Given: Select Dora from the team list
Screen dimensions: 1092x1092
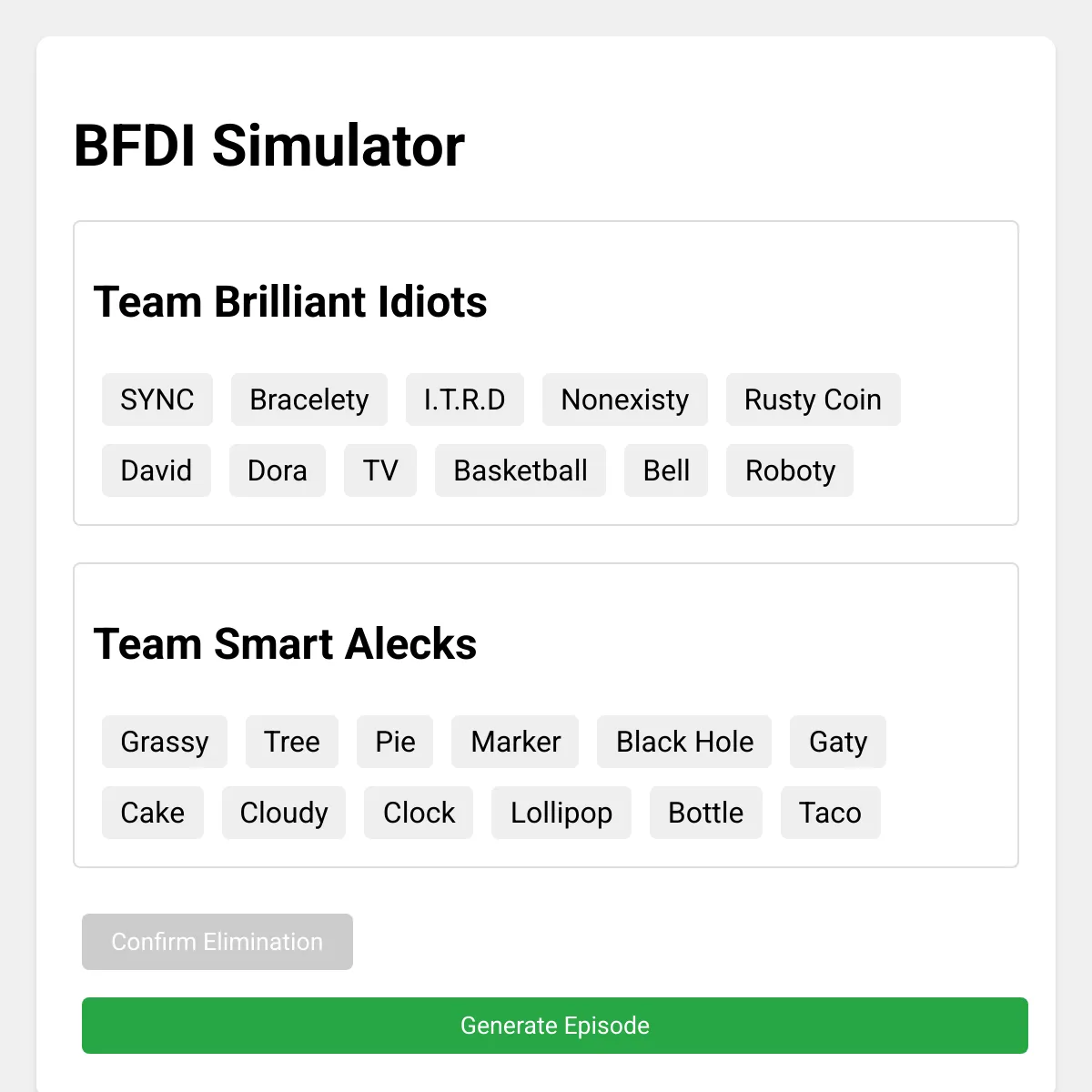Looking at the screenshot, I should click(x=277, y=470).
